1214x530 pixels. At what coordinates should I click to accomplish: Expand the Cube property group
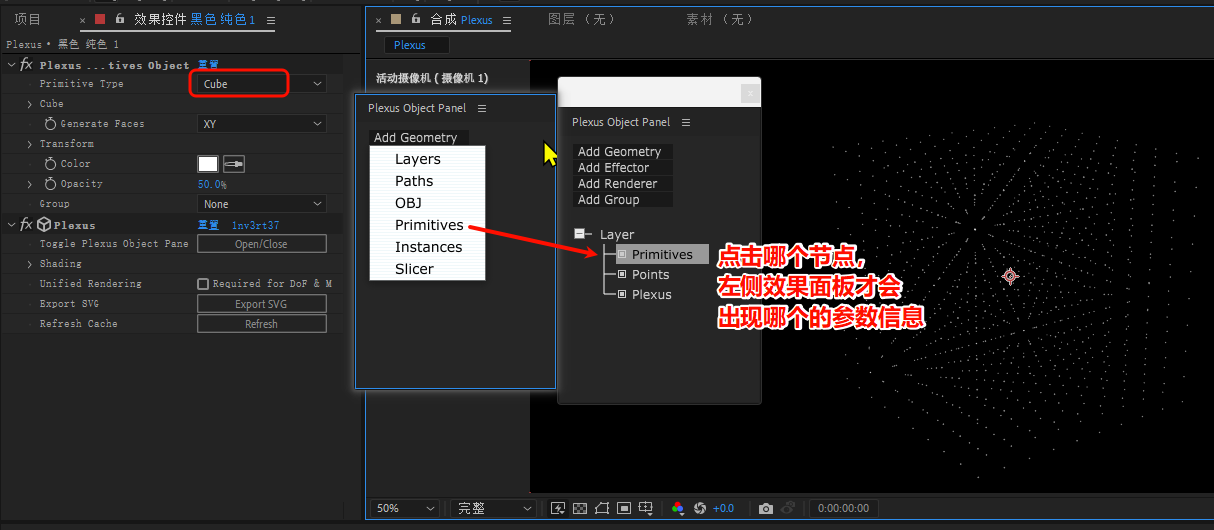(x=30, y=104)
